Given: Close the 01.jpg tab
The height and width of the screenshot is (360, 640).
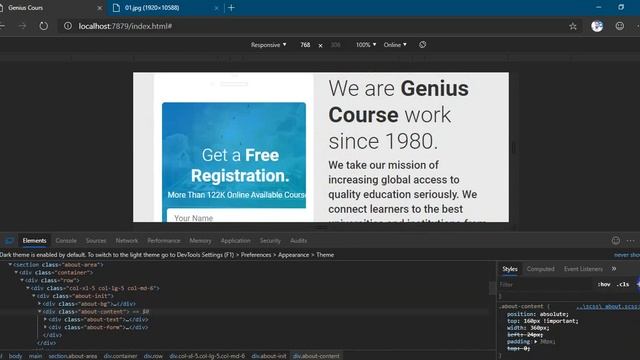Looking at the screenshot, I should point(216,8).
